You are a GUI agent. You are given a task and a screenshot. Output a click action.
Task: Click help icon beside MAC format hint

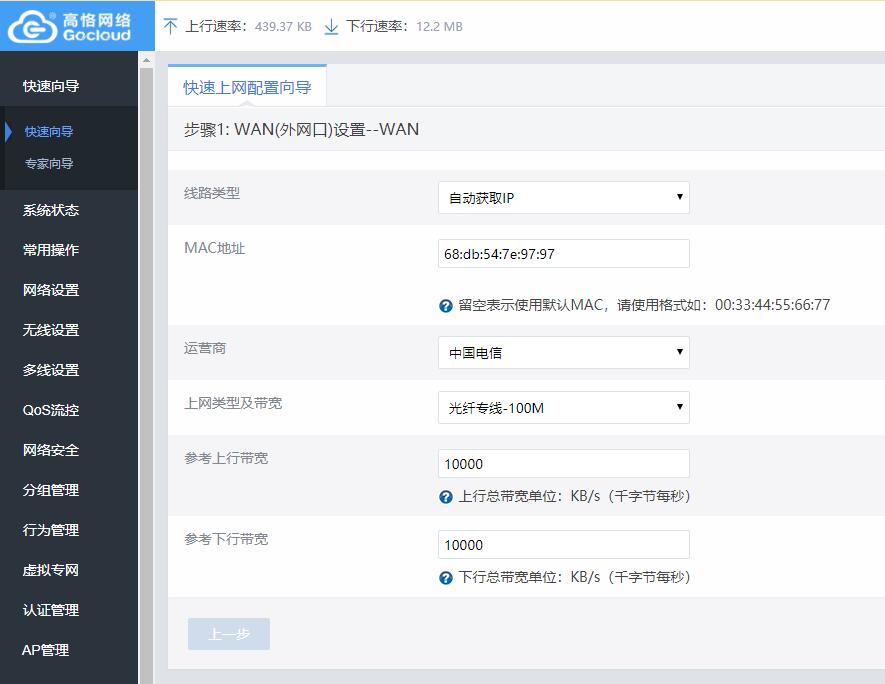tap(445, 306)
